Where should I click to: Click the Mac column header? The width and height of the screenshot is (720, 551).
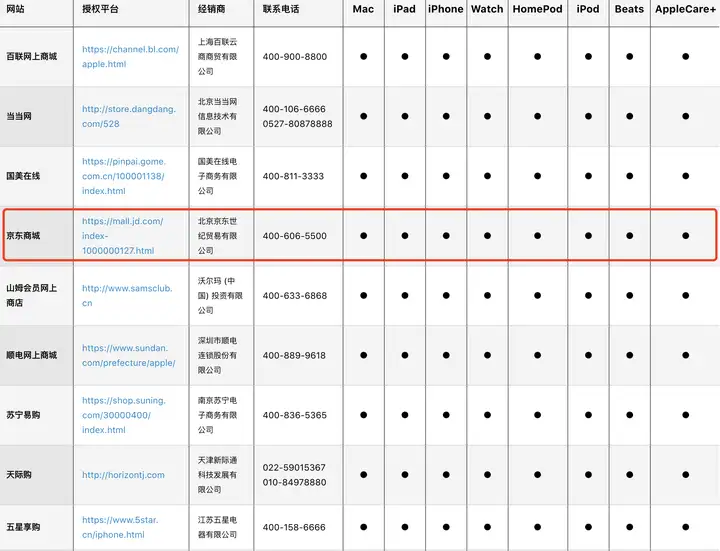[x=363, y=9]
